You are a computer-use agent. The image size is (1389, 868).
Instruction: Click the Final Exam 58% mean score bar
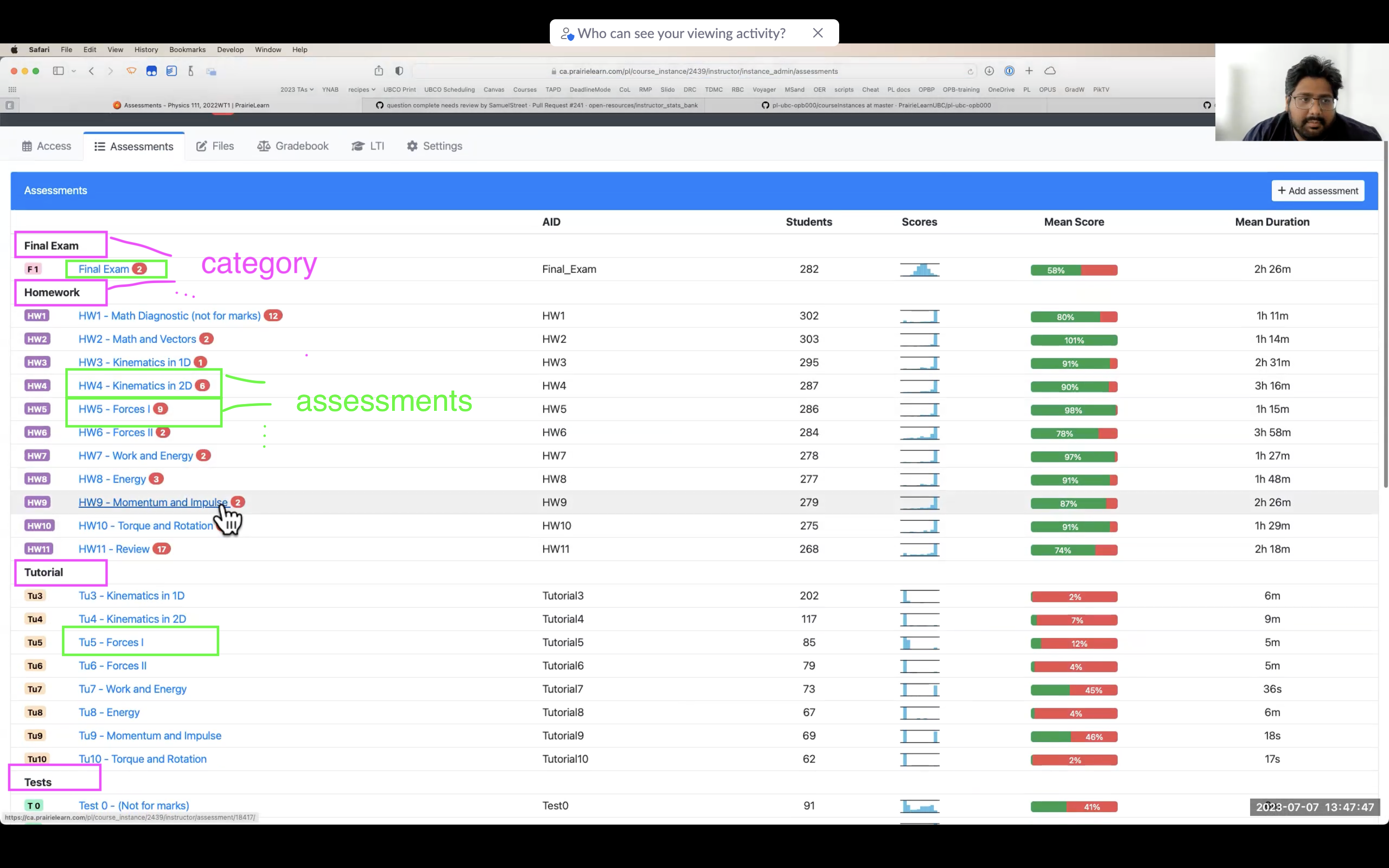point(1074,270)
